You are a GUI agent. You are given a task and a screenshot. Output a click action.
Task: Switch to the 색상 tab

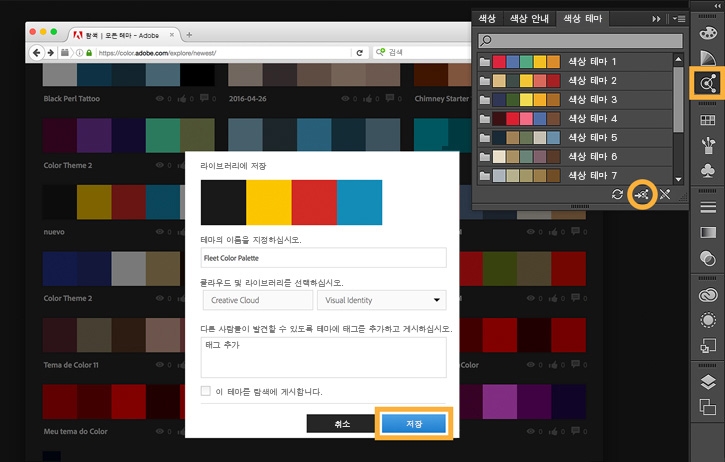point(487,18)
